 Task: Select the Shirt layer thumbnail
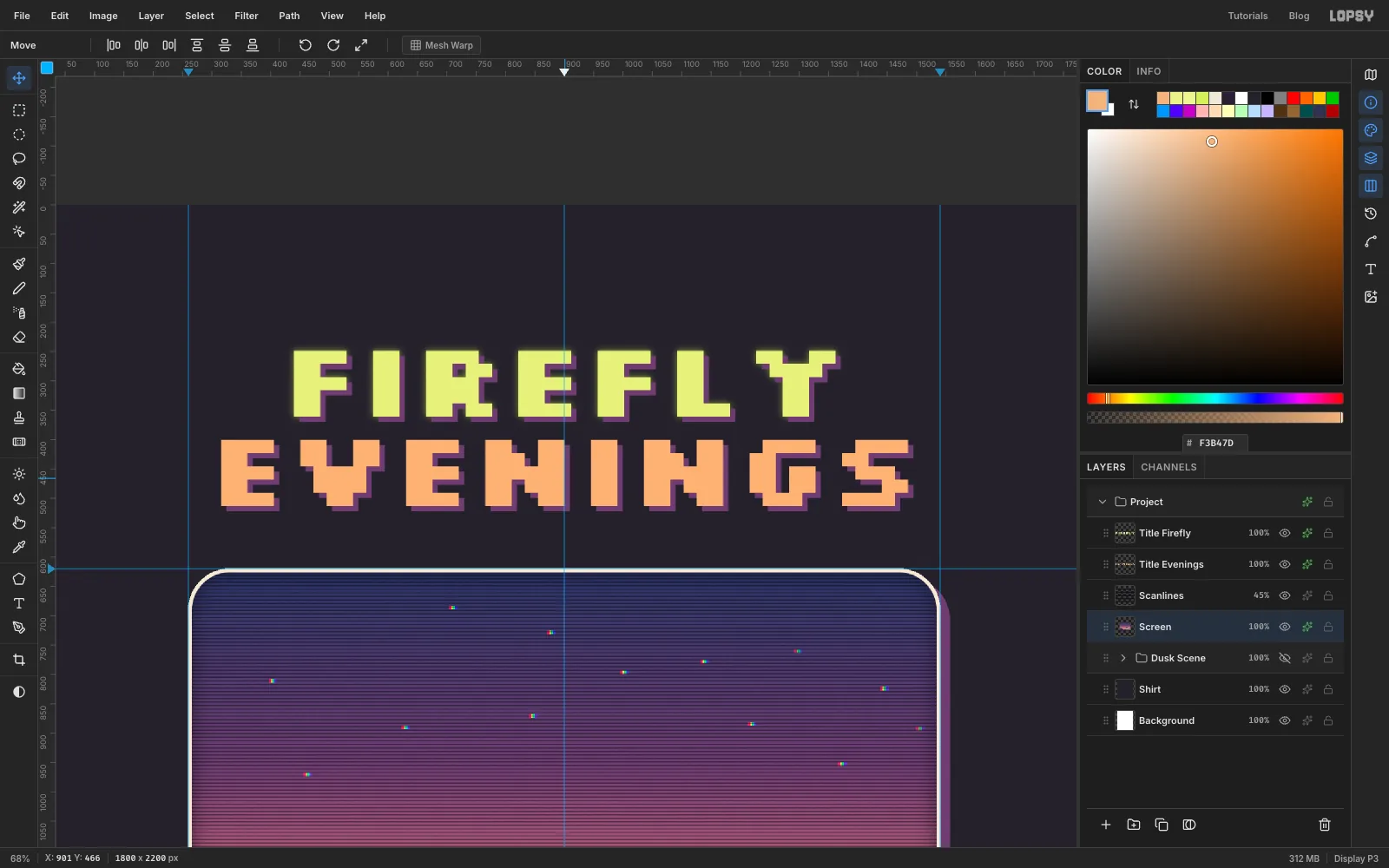1125,689
